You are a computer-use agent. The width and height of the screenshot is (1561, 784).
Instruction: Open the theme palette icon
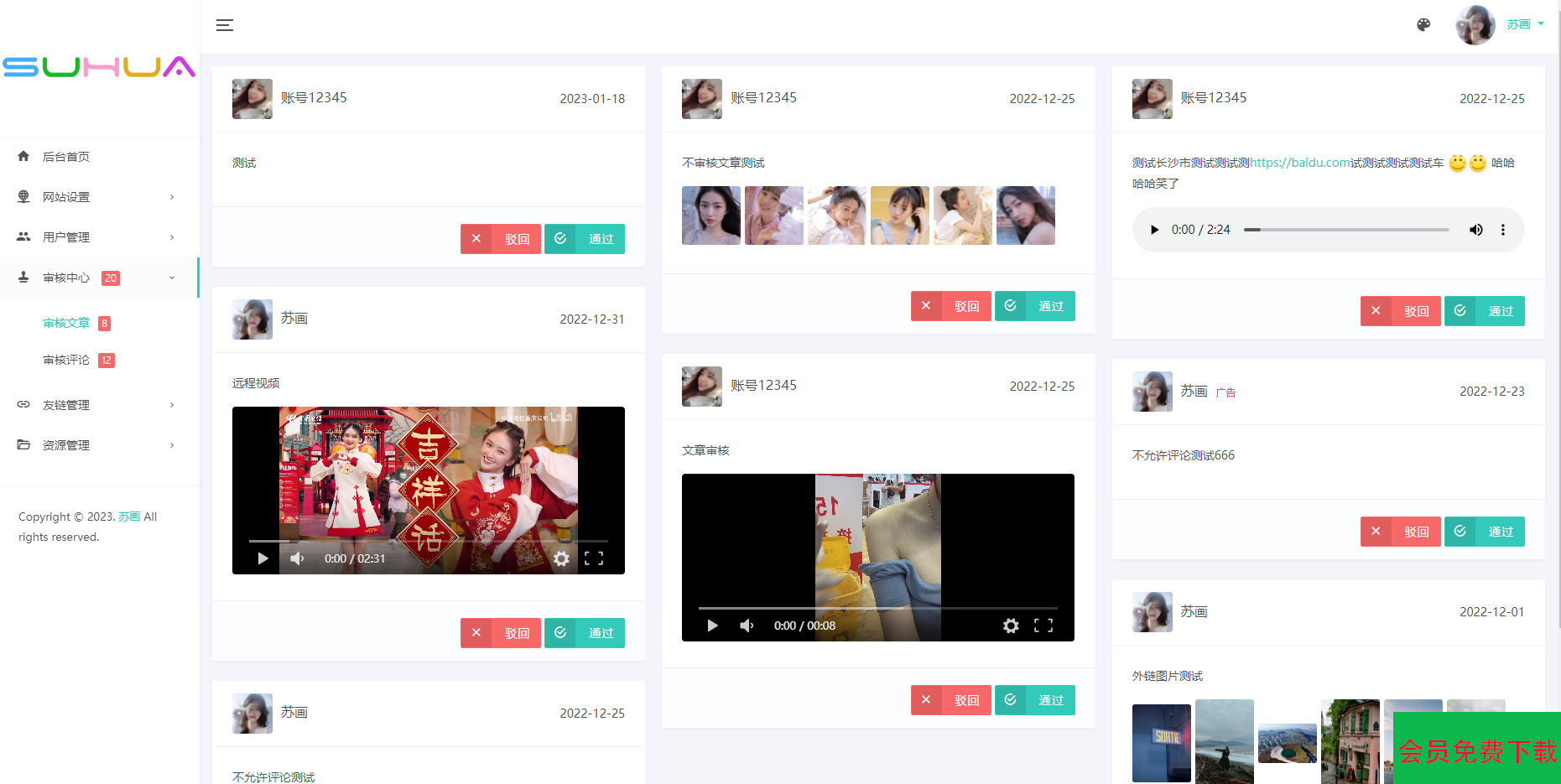(1423, 25)
